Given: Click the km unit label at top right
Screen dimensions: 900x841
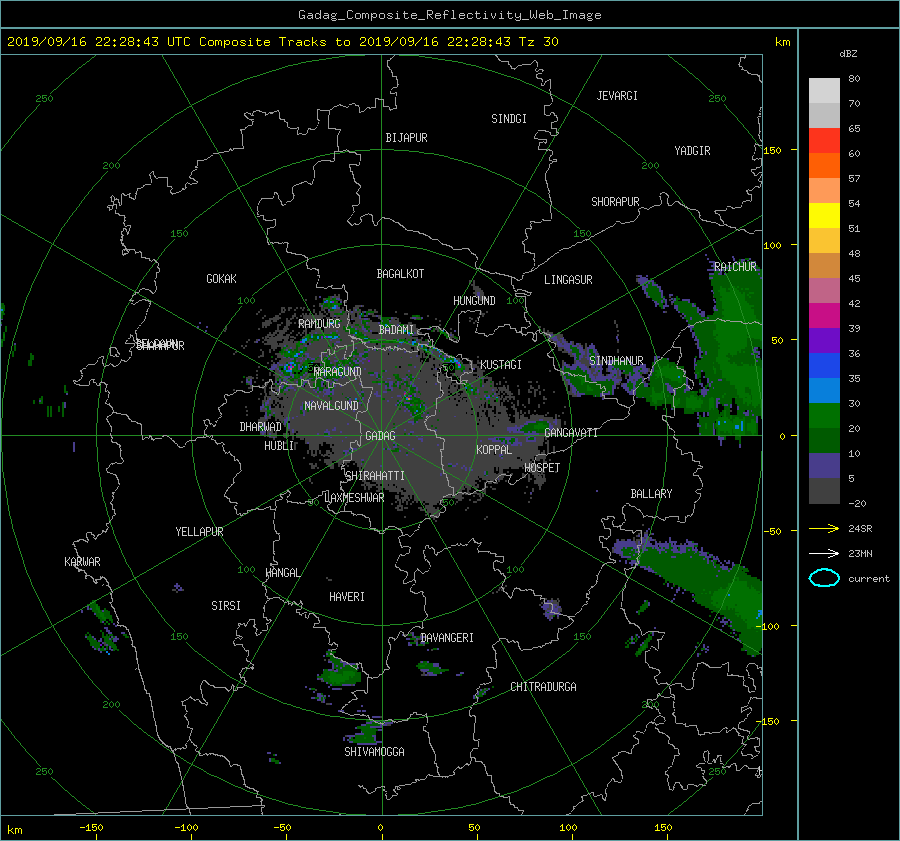Looking at the screenshot, I should click(782, 42).
